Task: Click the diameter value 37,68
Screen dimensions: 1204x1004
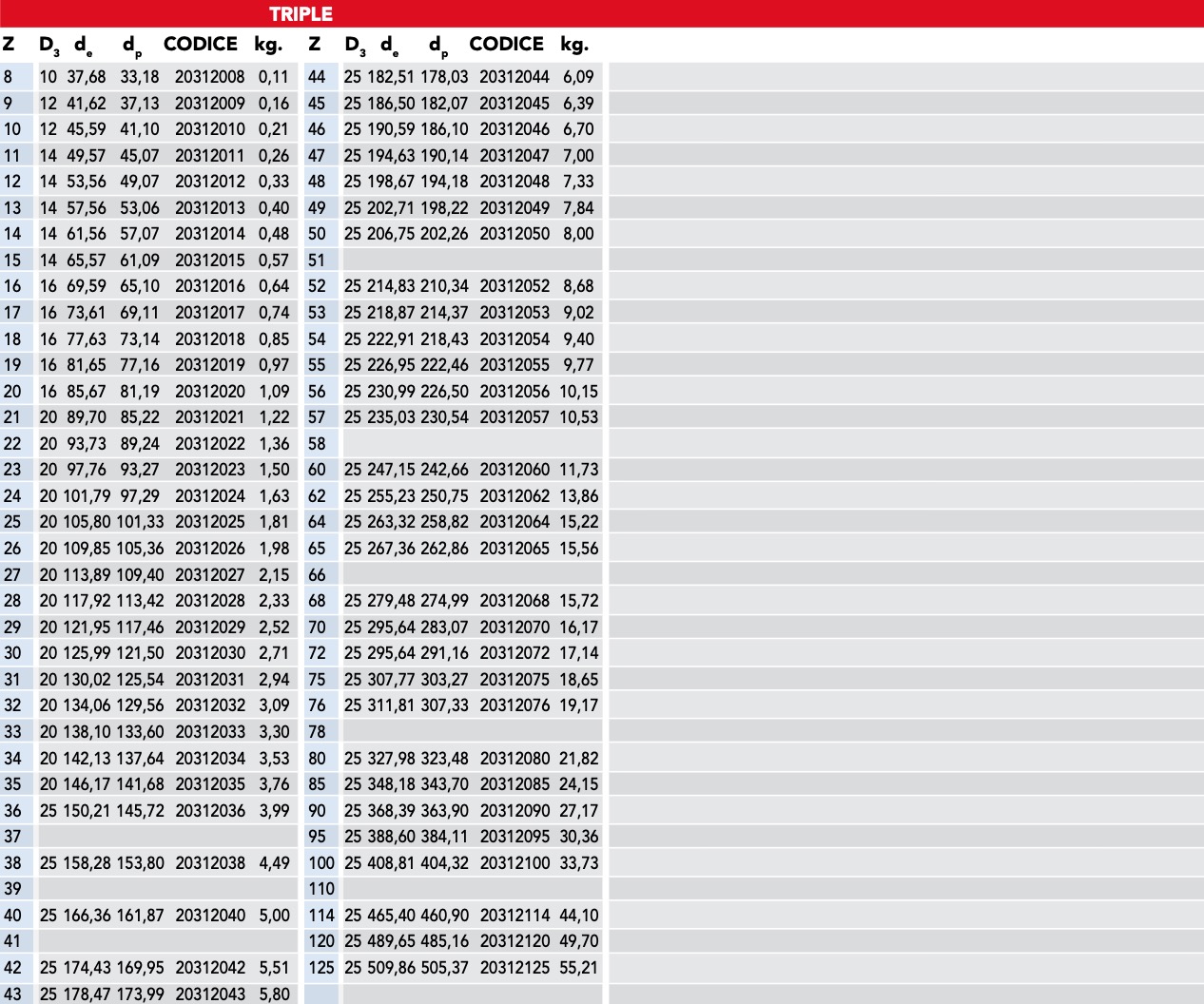Action: click(87, 77)
